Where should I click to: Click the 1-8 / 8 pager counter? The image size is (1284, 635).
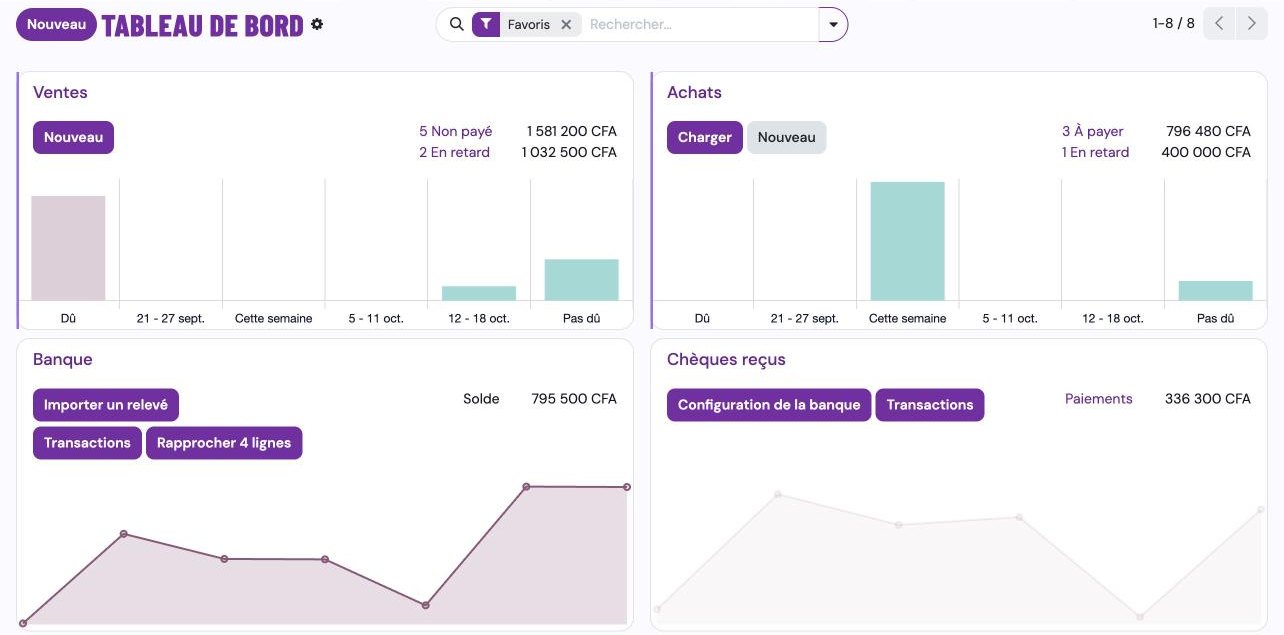[1173, 23]
